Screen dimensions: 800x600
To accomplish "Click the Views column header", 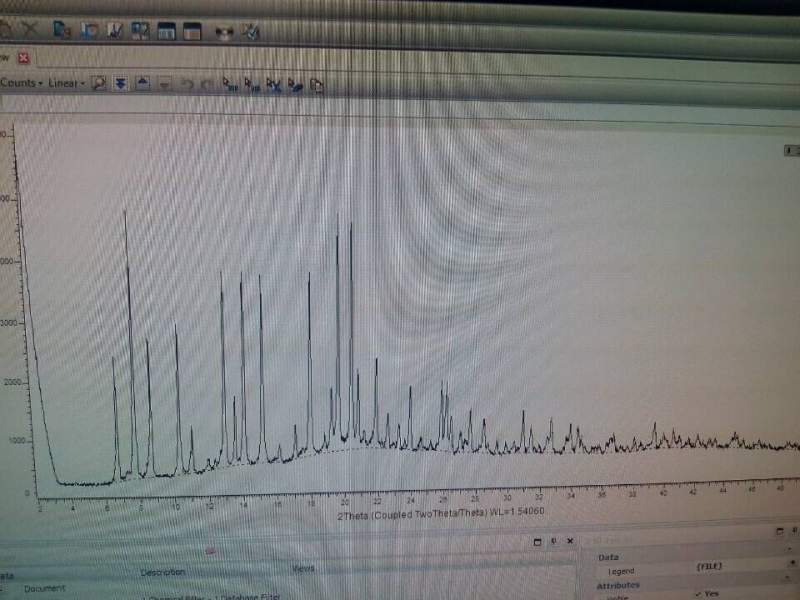I will 303,568.
